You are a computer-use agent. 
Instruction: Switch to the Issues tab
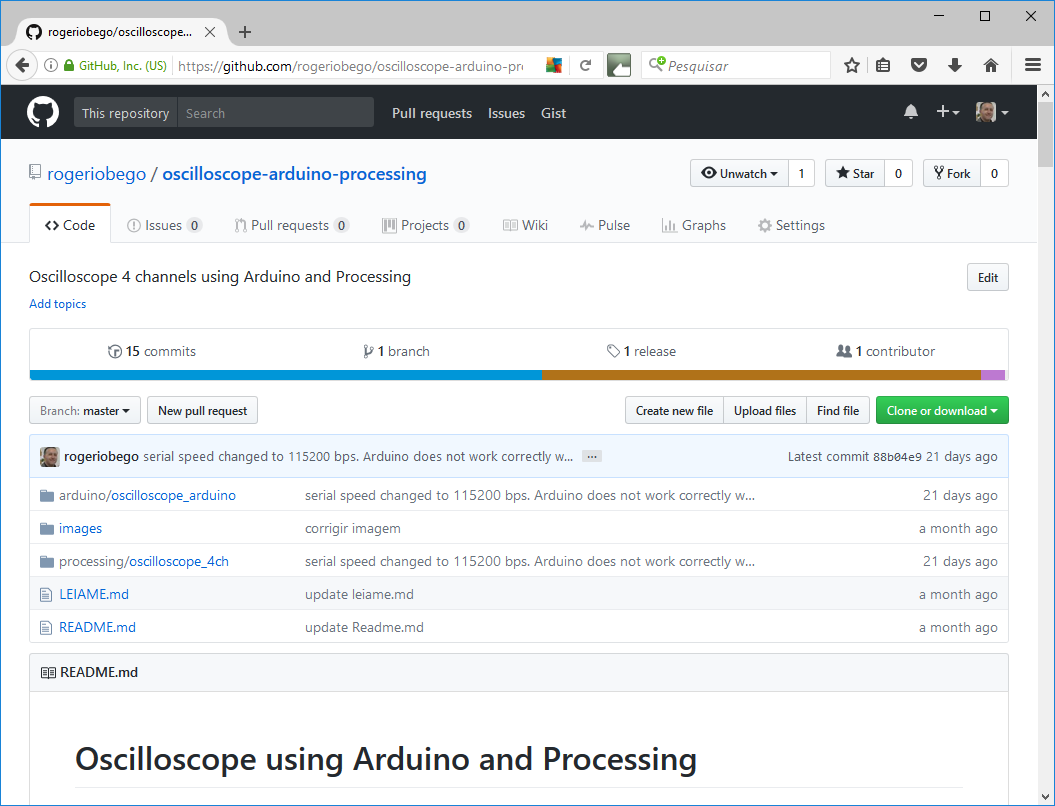pos(163,224)
